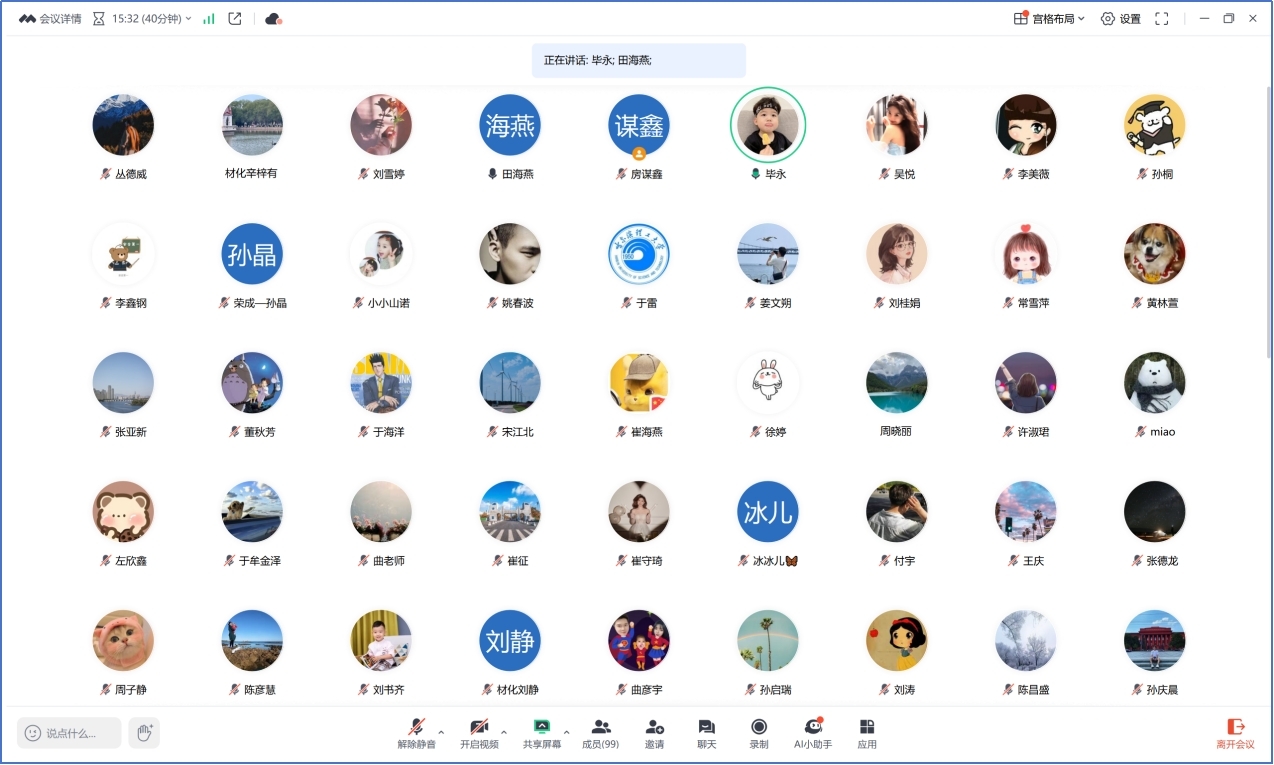The width and height of the screenshot is (1274, 765).
Task: Turn on camera via 开启视频
Action: click(x=479, y=728)
